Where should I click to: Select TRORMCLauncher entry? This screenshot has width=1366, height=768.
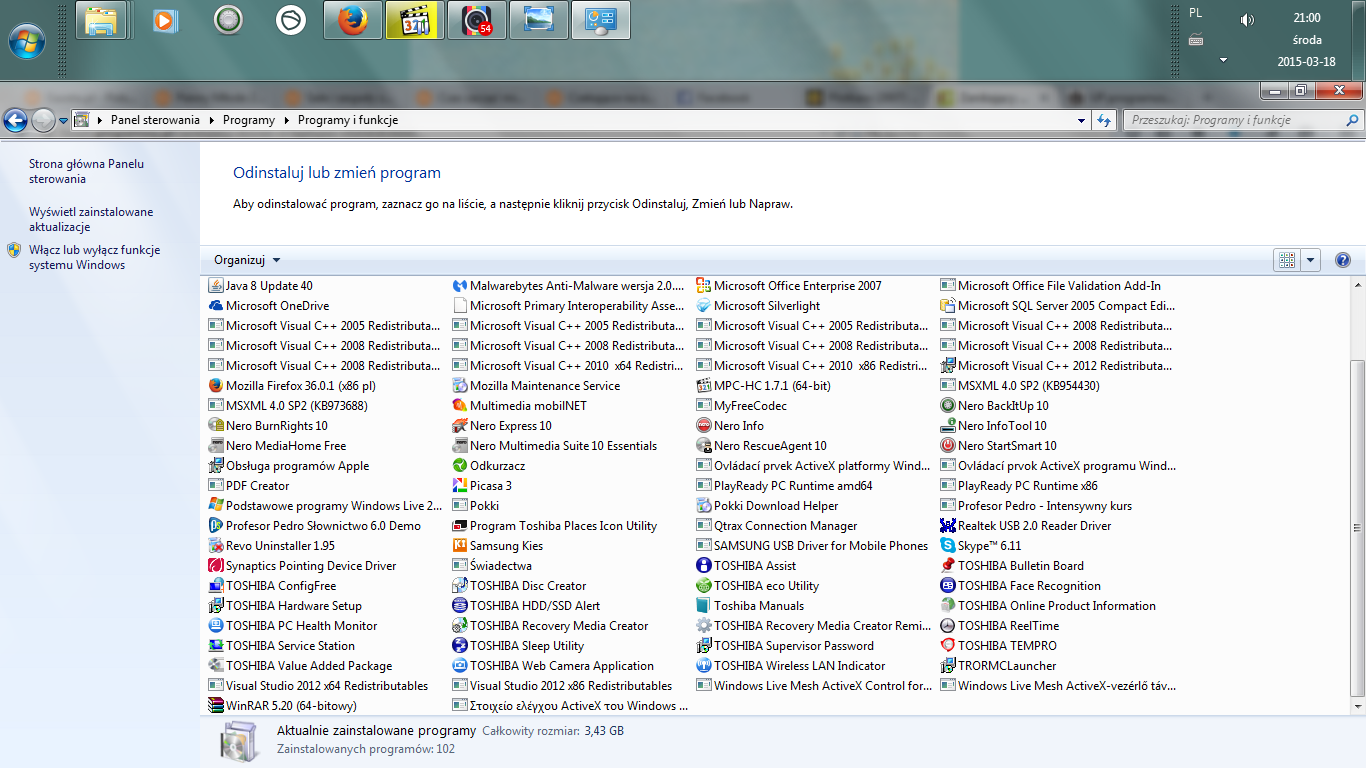(x=999, y=666)
